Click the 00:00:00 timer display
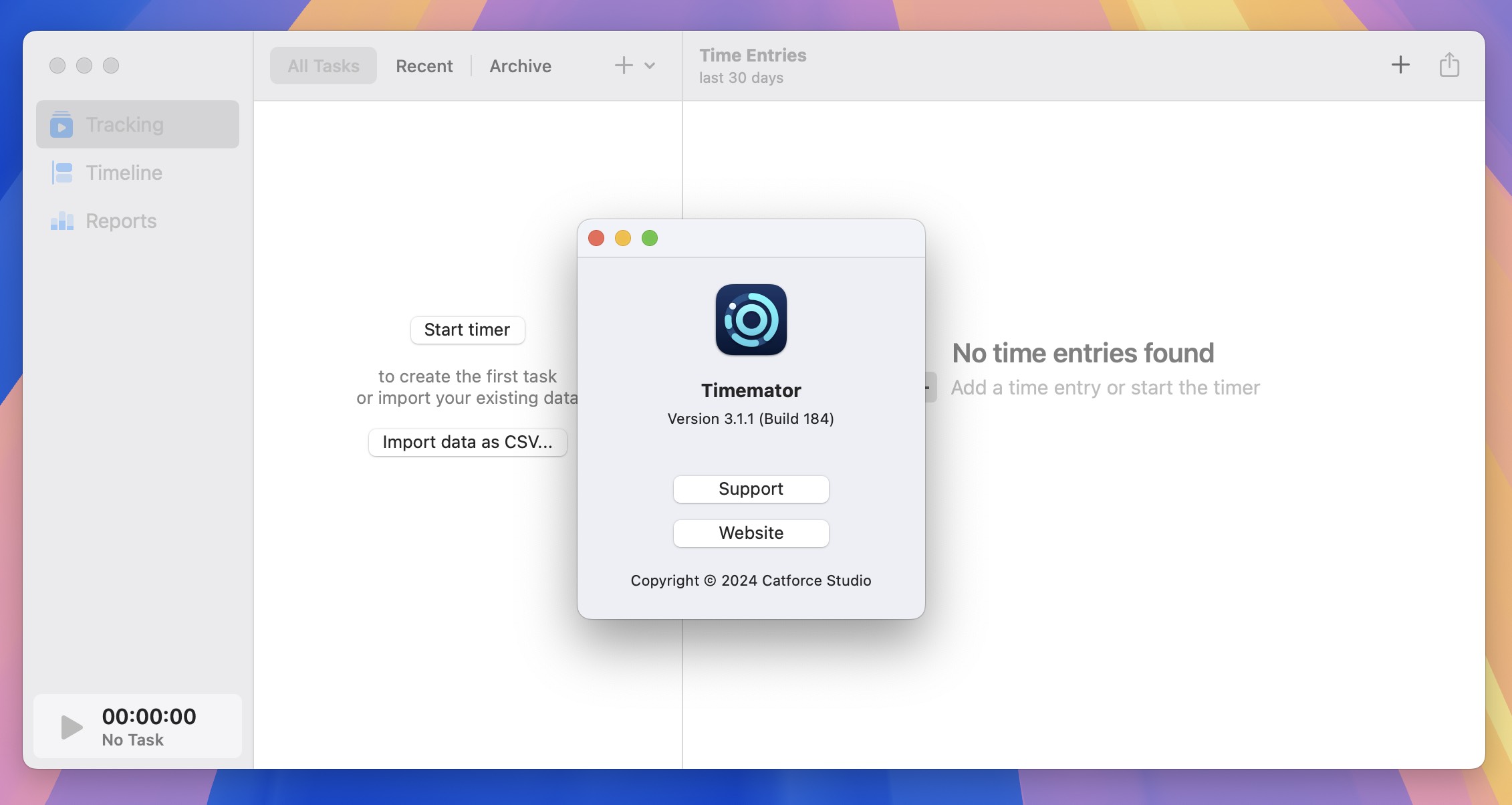The width and height of the screenshot is (1512, 805). 149,716
